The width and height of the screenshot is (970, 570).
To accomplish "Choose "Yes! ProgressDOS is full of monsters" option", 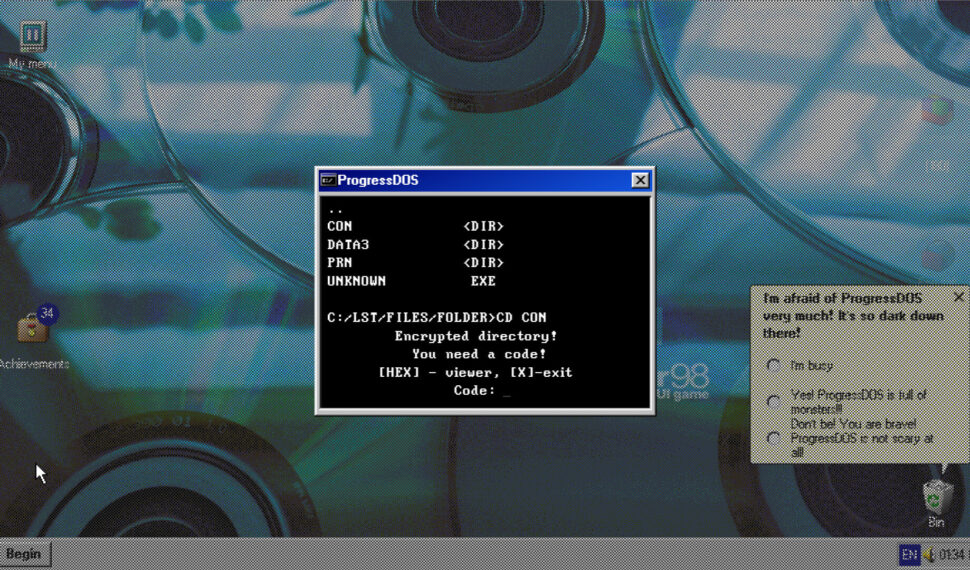I will coord(773,401).
